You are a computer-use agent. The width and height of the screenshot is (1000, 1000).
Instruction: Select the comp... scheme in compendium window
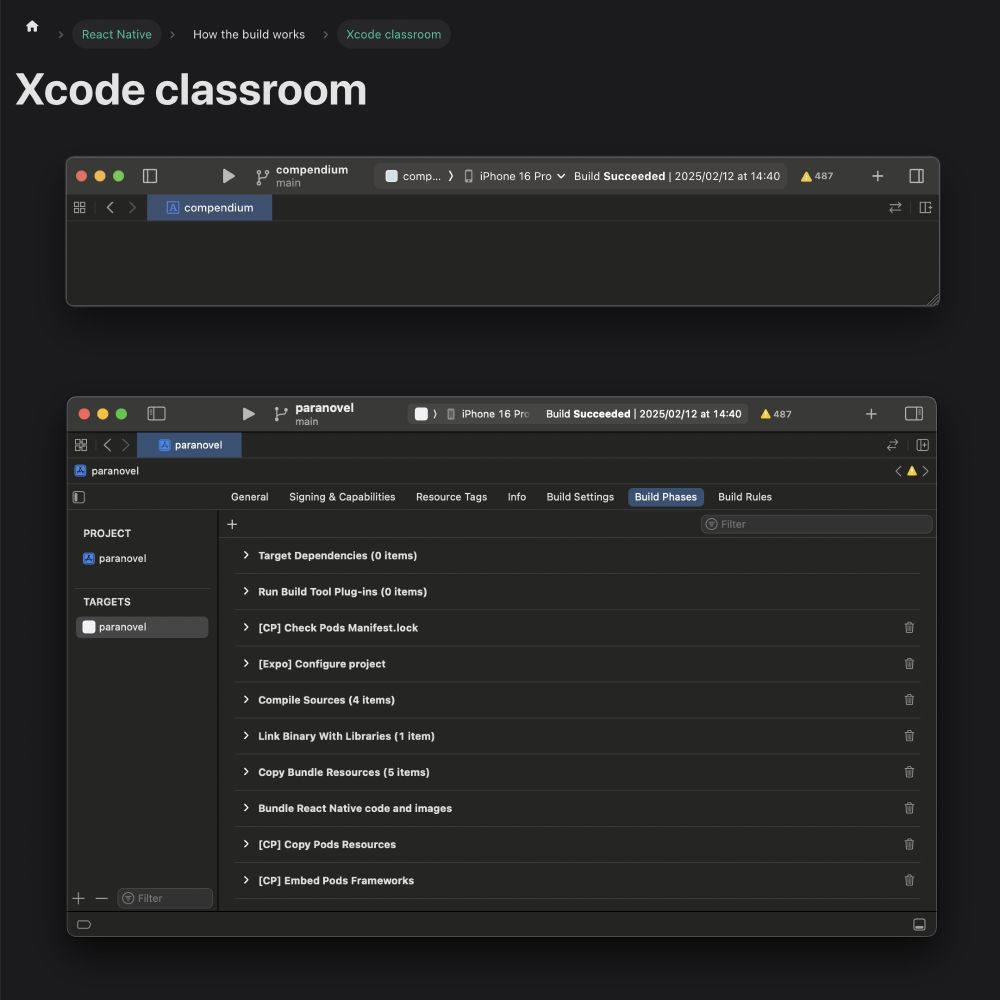click(413, 176)
